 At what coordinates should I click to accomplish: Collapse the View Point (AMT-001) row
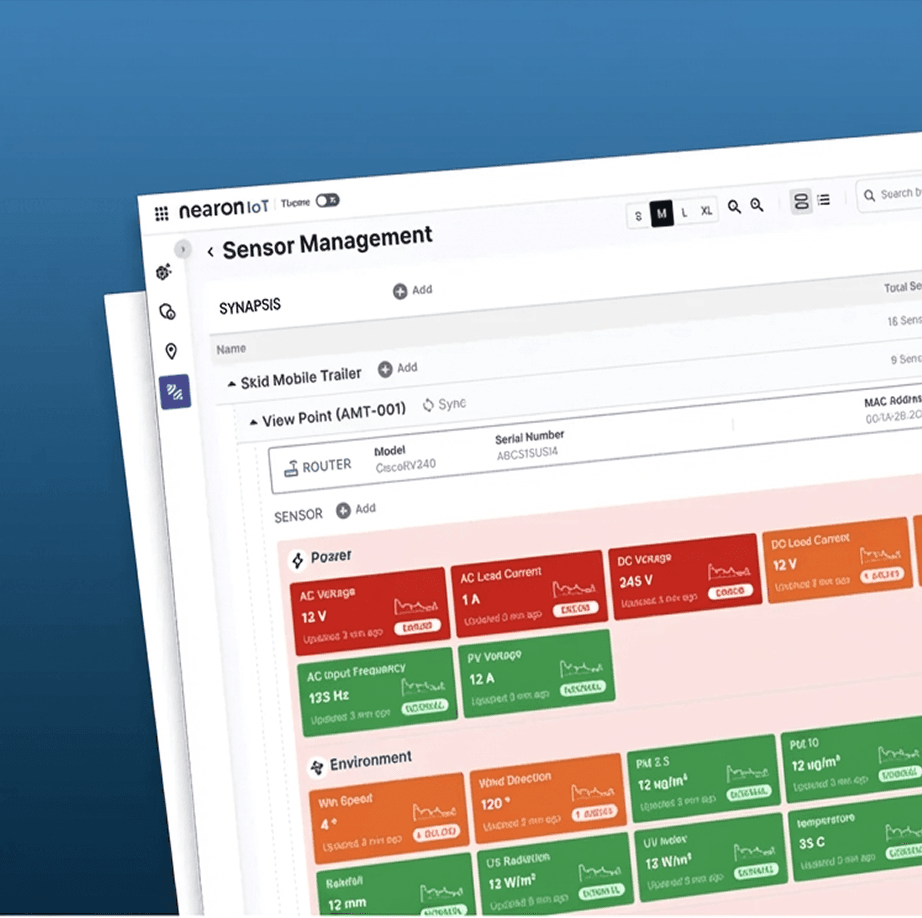(253, 422)
